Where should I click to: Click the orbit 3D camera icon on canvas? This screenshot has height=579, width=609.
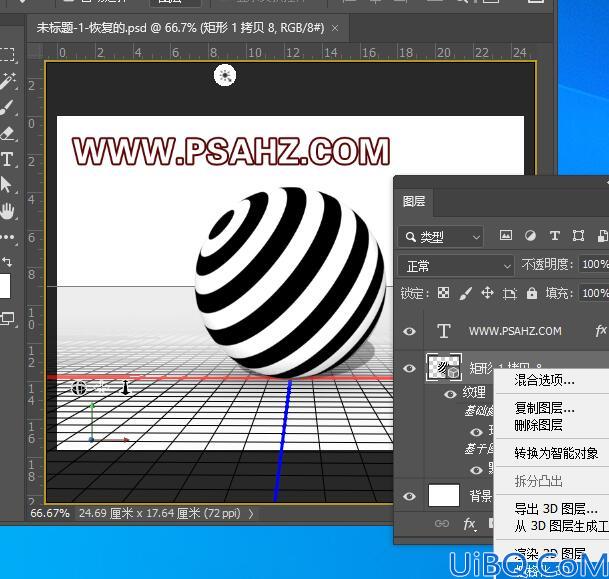[x=79, y=388]
